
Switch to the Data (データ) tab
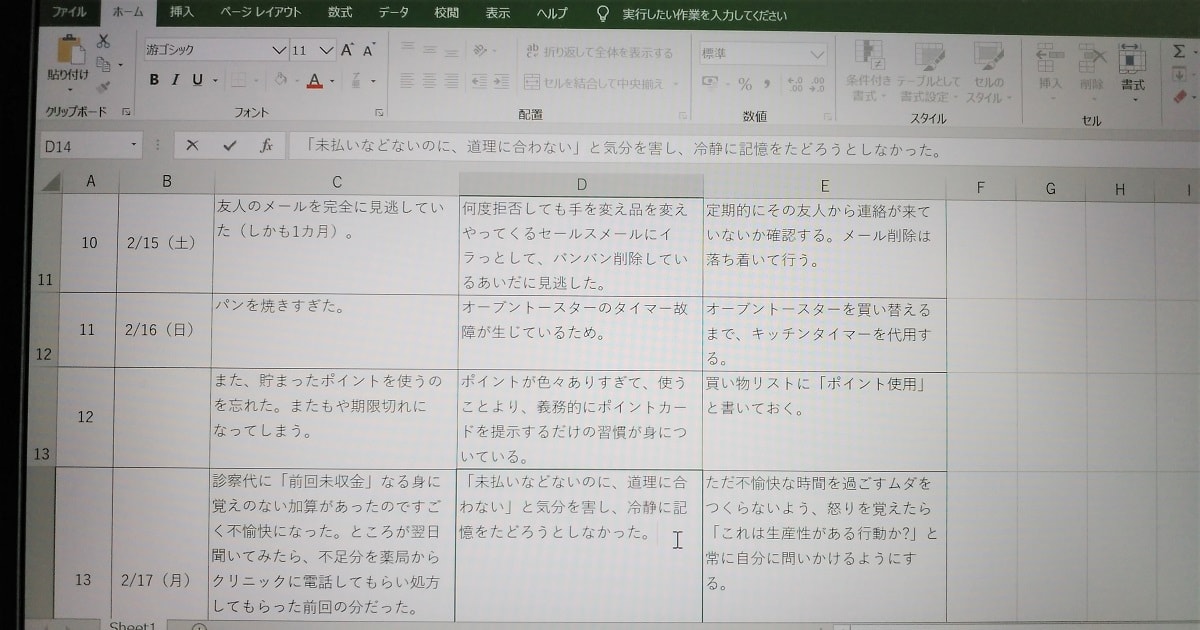click(x=393, y=13)
